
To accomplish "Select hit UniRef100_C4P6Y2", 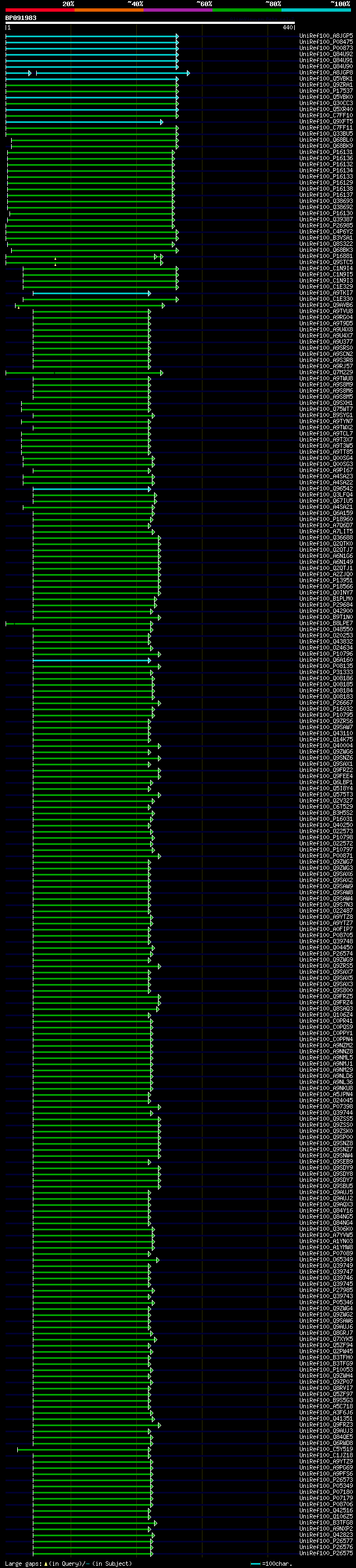I will click(326, 231).
